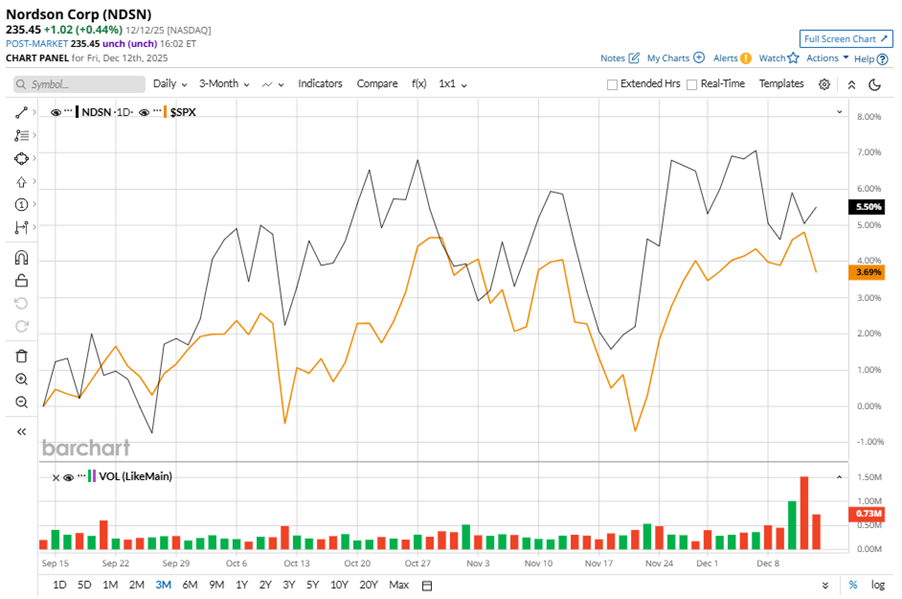
Task: Select the 1M time range
Action: (110, 585)
